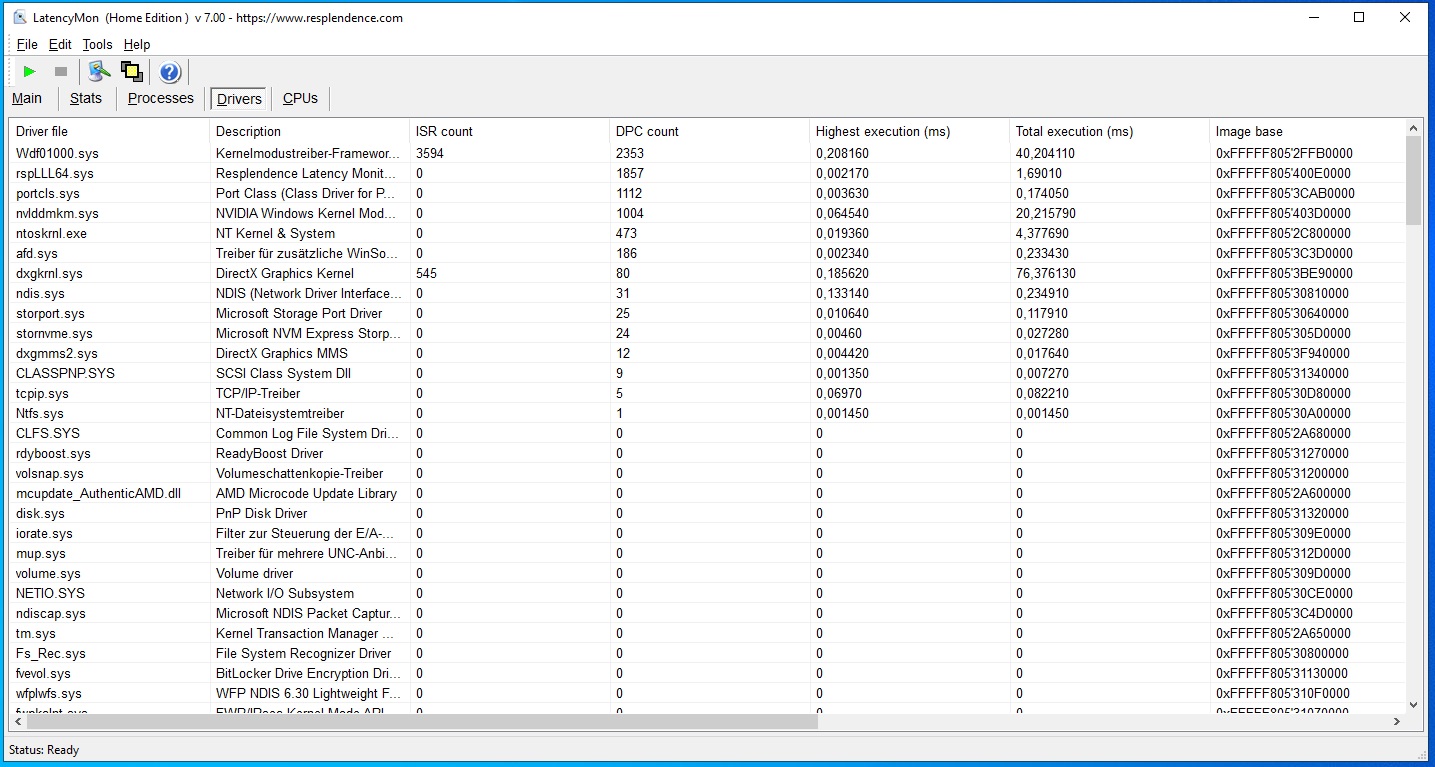
Task: Select the rspLLL64.sys driver row
Action: (x=707, y=173)
